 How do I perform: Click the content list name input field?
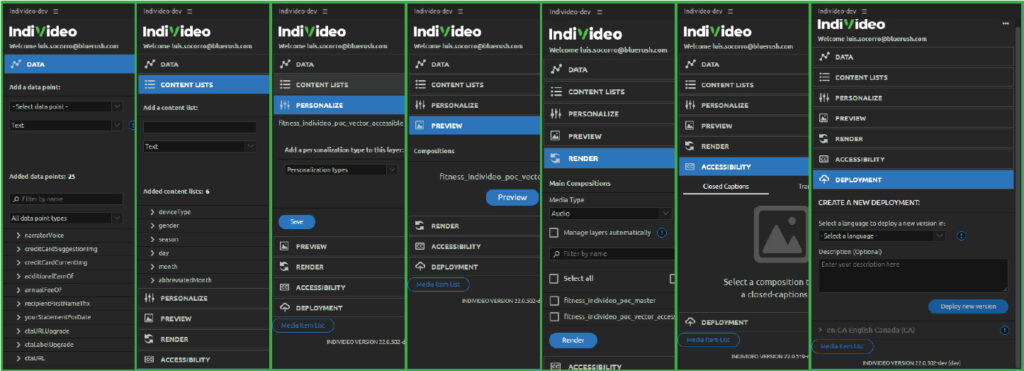[x=200, y=127]
